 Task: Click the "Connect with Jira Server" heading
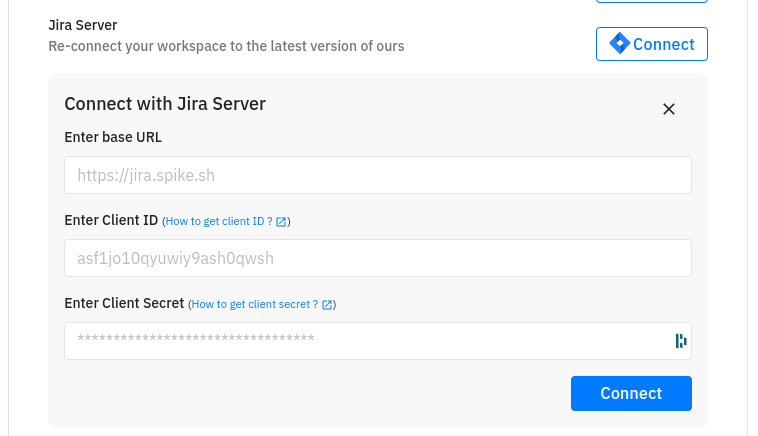click(164, 103)
